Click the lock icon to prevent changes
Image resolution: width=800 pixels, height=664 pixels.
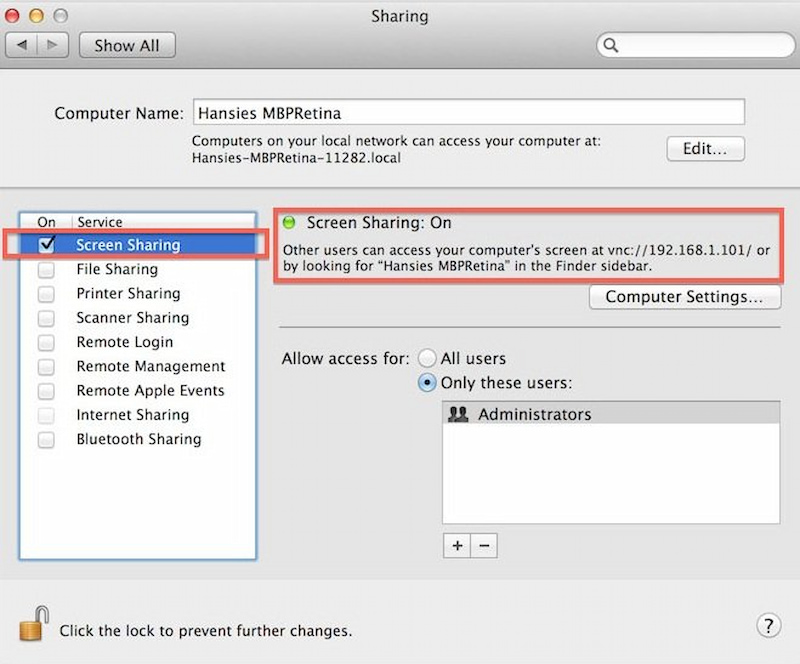point(34,624)
